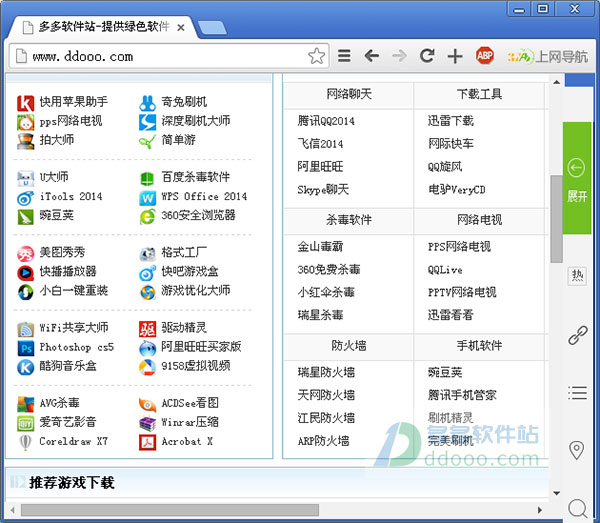Screen dimensions: 600x523
Task: Open 百度杀毒软件 link
Action: 196,177
